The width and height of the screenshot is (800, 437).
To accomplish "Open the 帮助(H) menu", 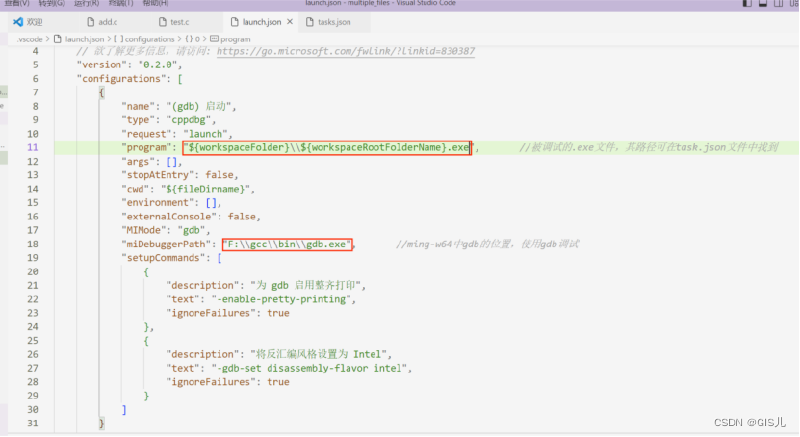I will coord(155,3).
